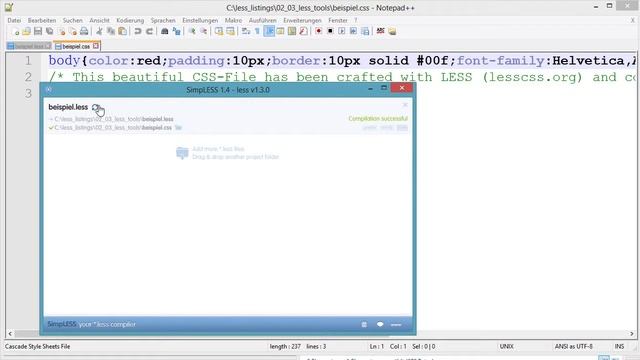Cut selection using the scissors icon
Viewport: 640px width, 360px height.
[99, 31]
